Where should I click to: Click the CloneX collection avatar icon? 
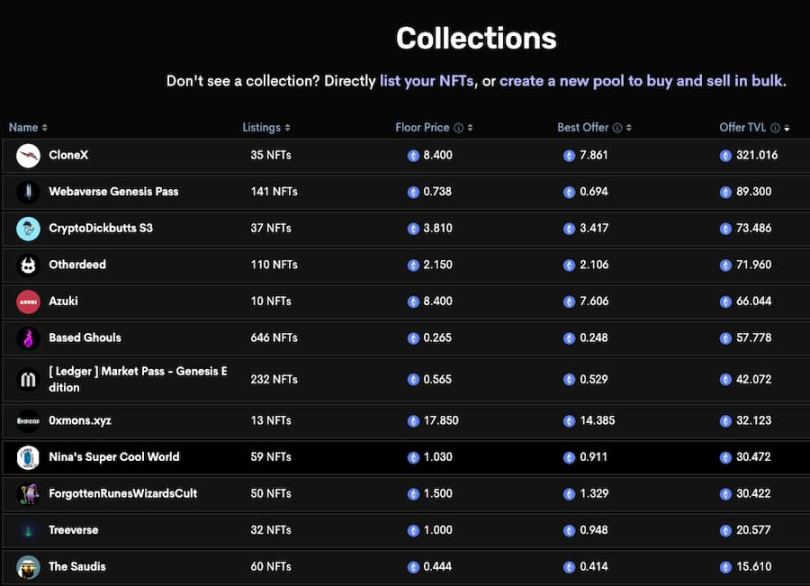[28, 155]
